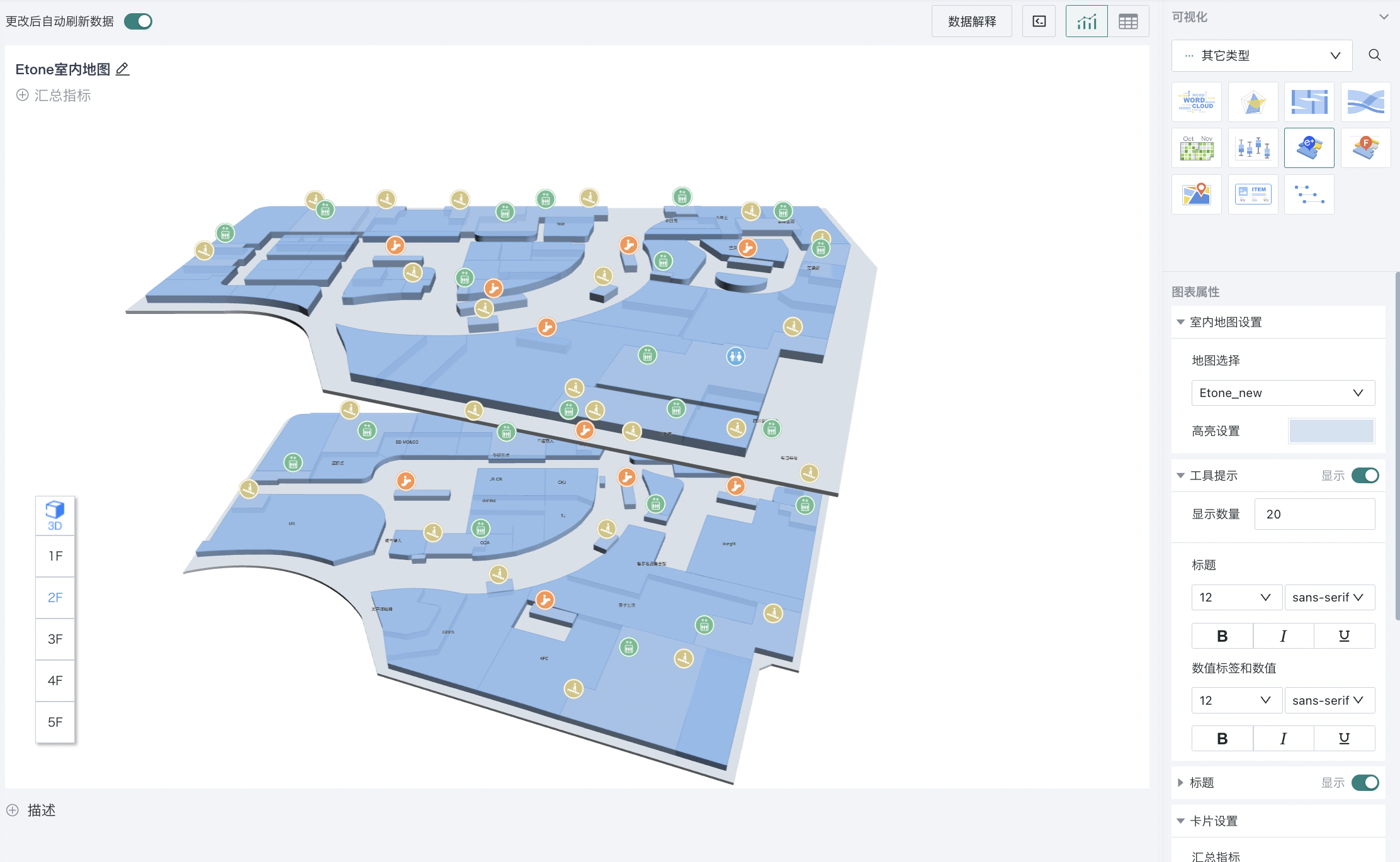Switch to floor 3F

(x=55, y=639)
